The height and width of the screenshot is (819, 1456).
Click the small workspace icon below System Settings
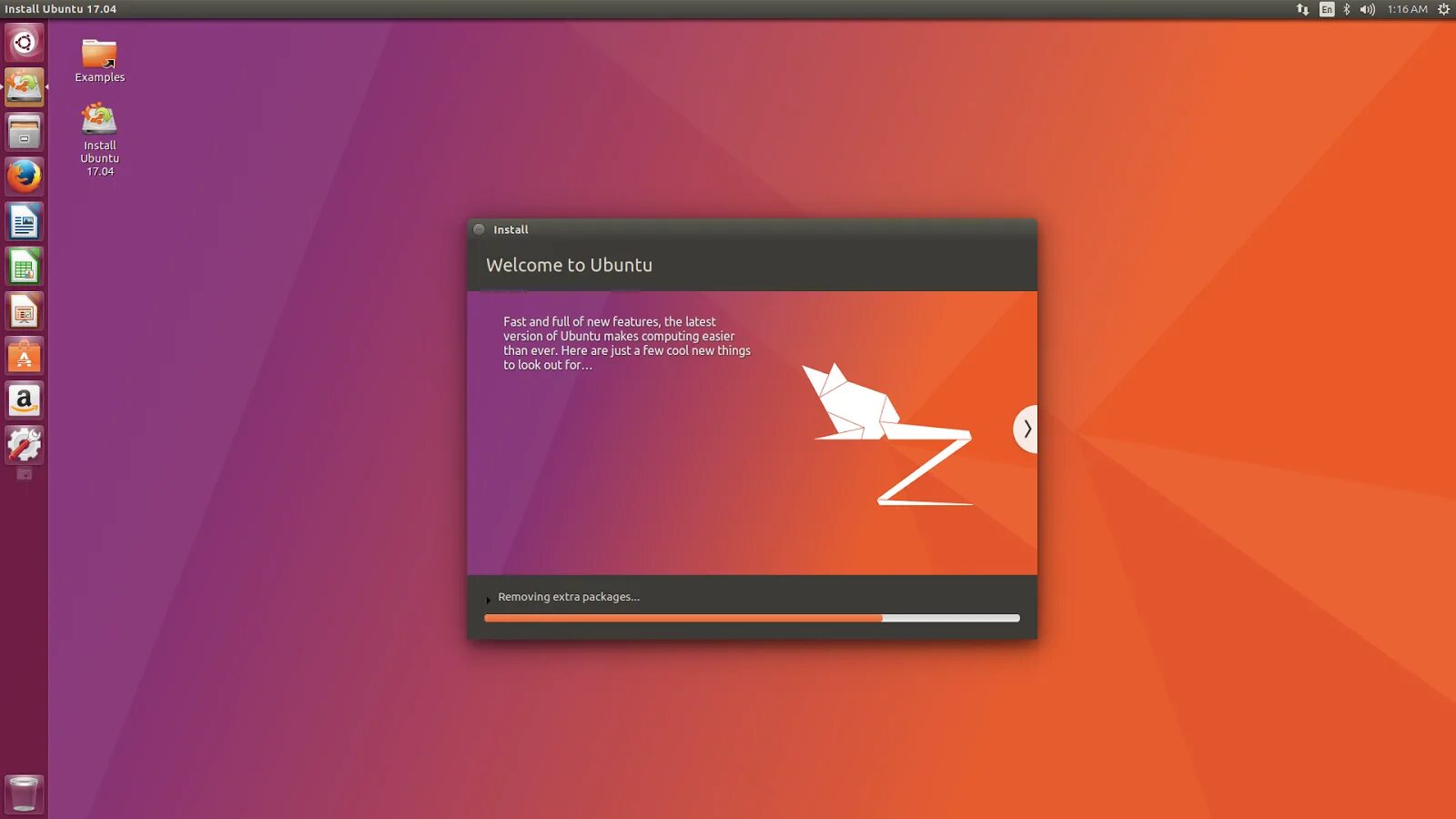tap(25, 474)
